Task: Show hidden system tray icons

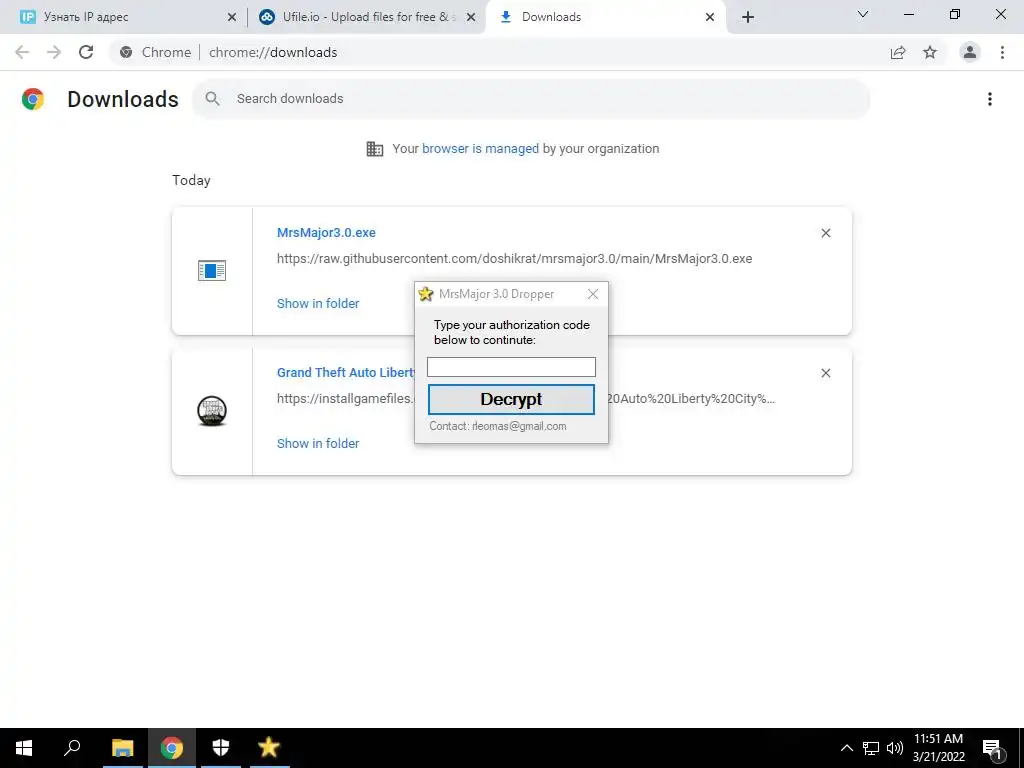Action: pos(846,748)
